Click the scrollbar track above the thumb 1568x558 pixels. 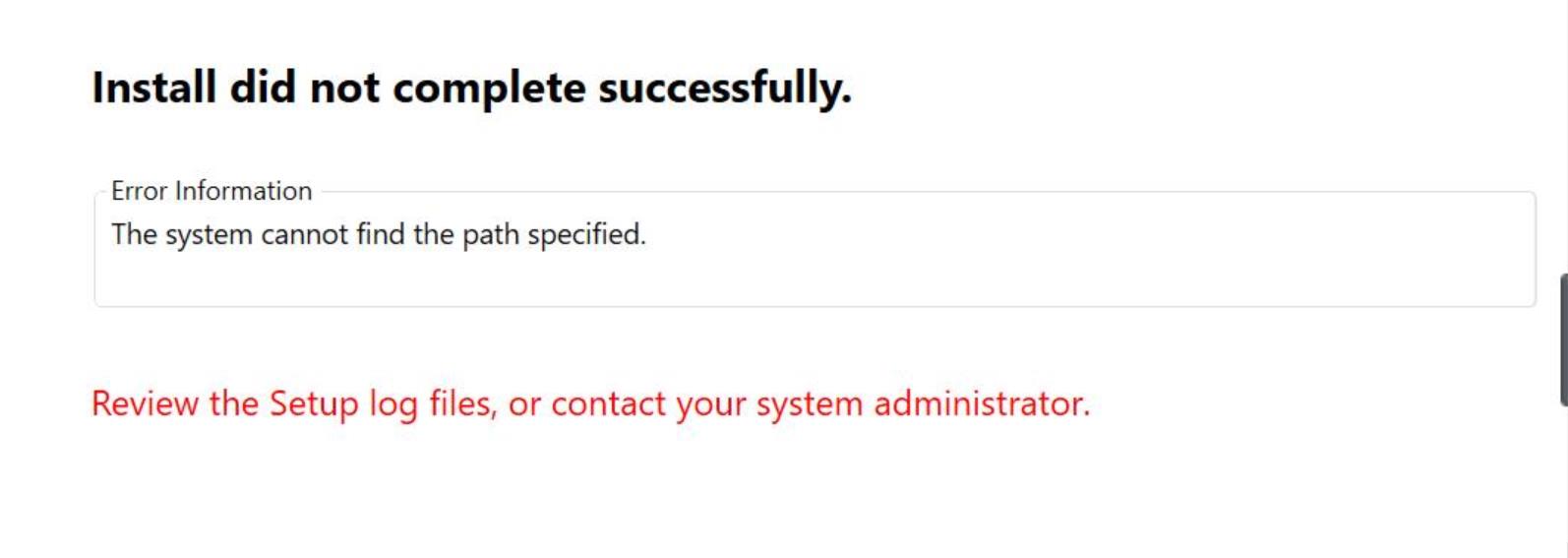[x=1563, y=138]
